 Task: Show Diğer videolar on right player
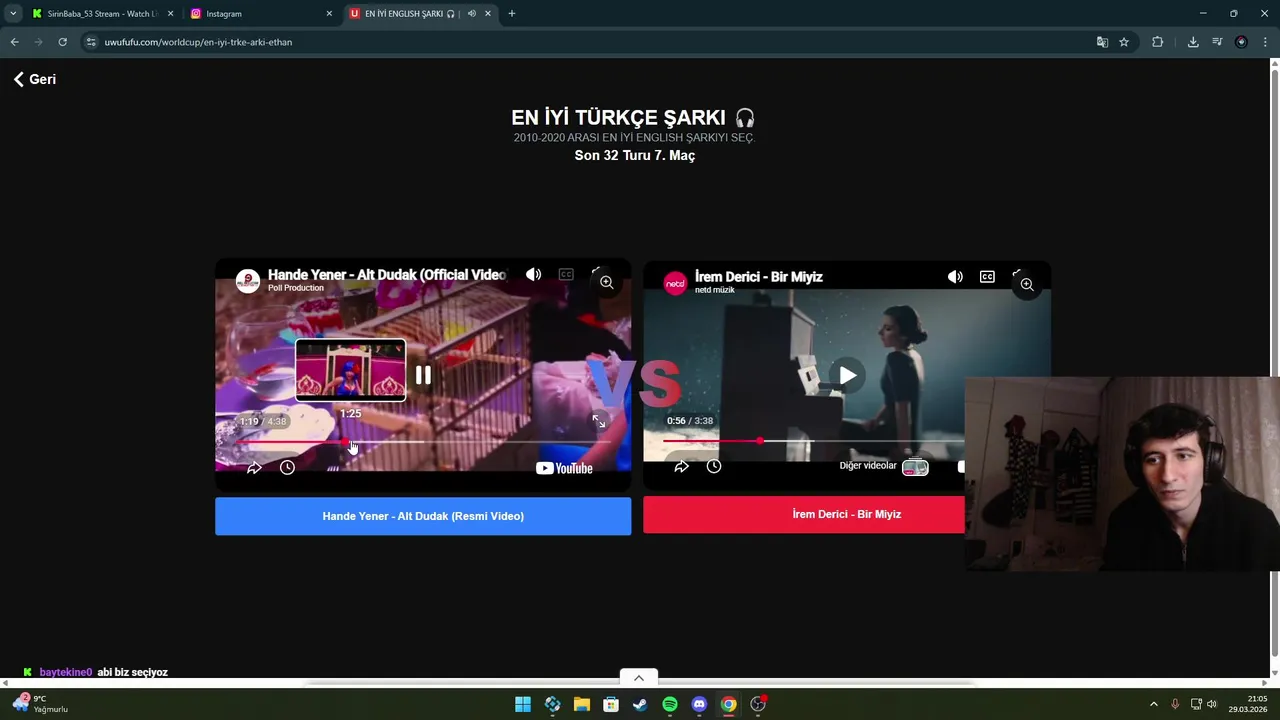[x=883, y=466]
